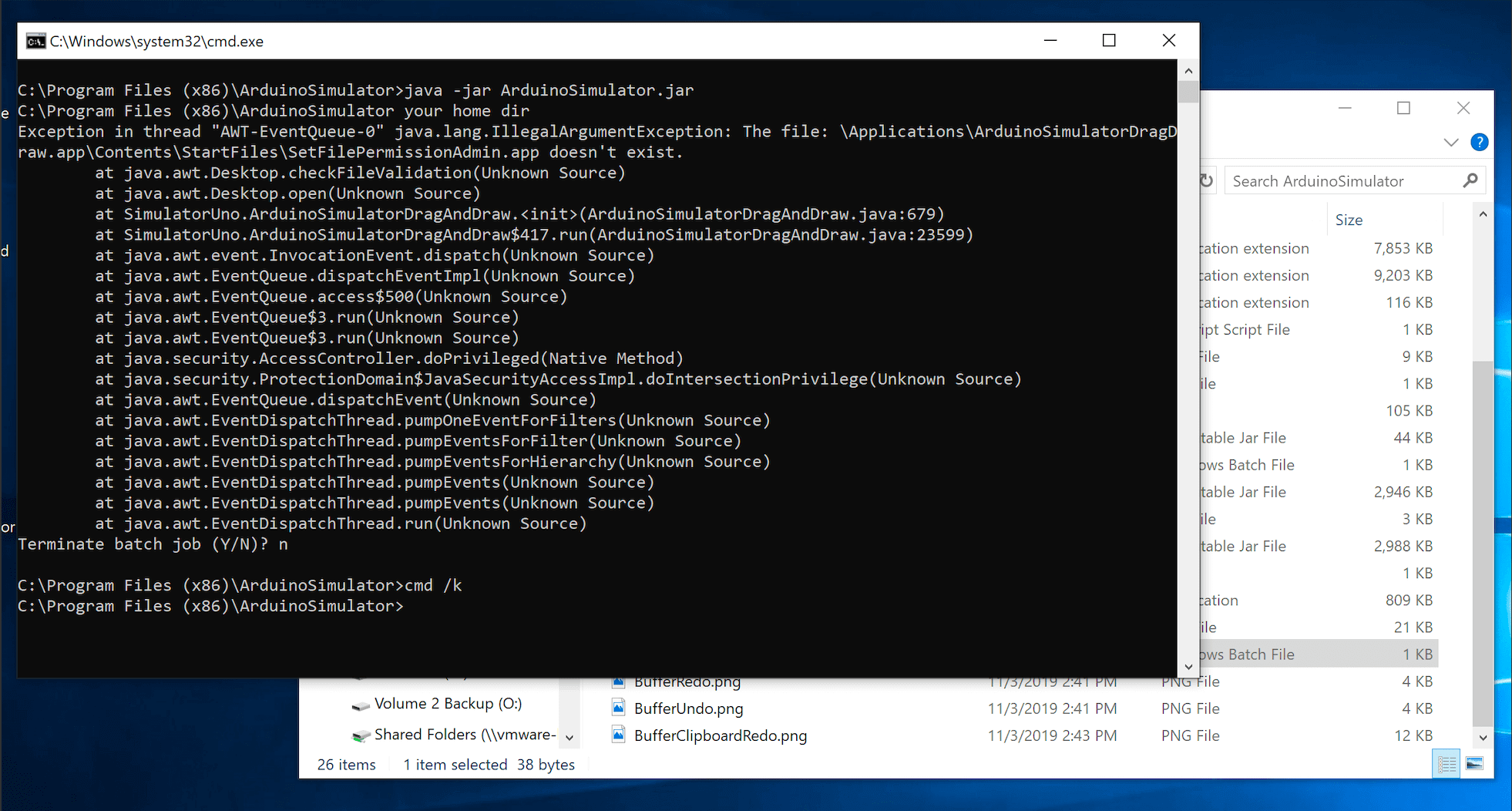The width and height of the screenshot is (1512, 811).
Task: Click the 'java -jar ArduinoSimulator.jar' command line
Action: coord(356,90)
